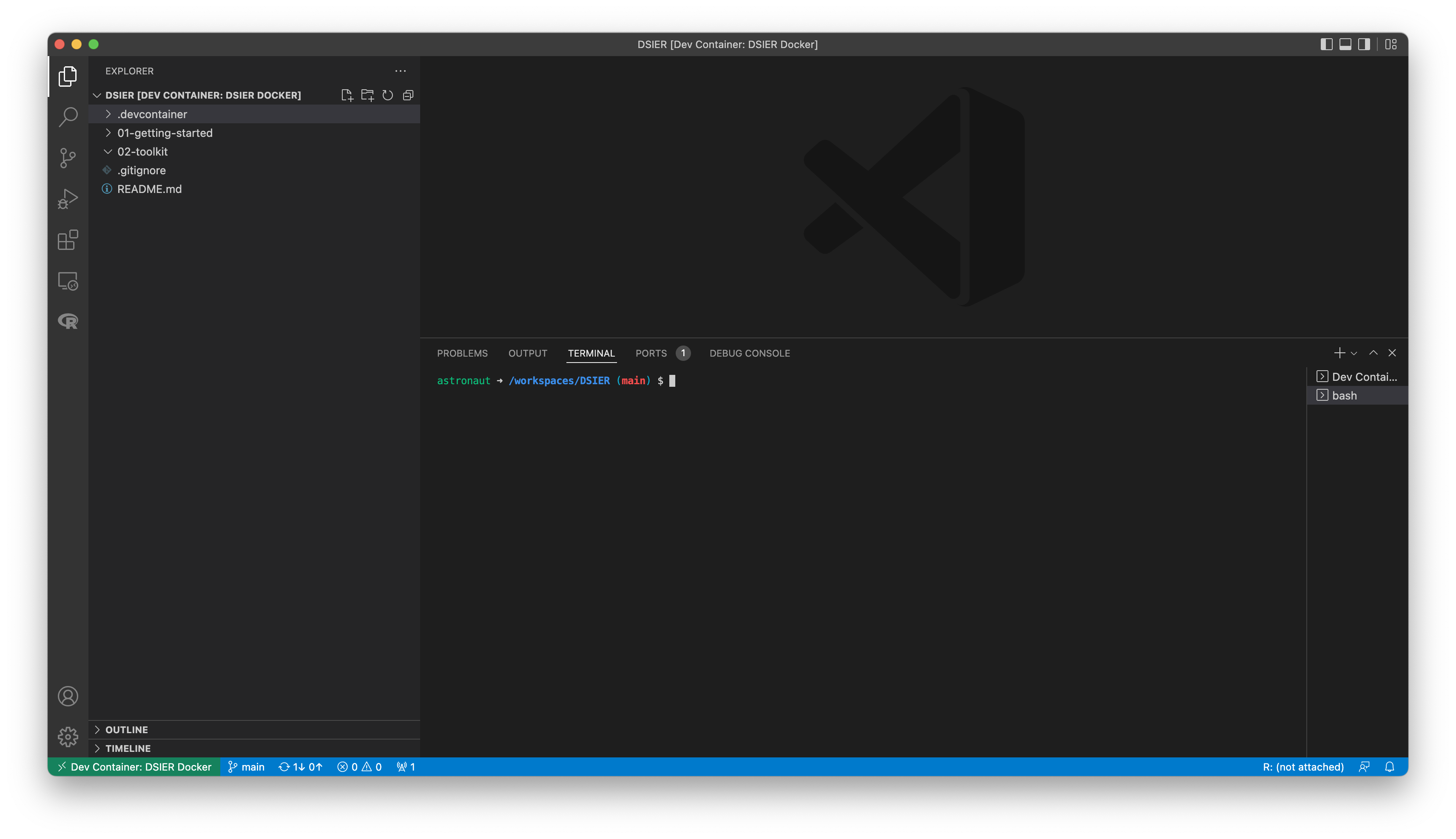Open README.md from the file tree
Screen dimensions: 1456x839
click(x=149, y=189)
